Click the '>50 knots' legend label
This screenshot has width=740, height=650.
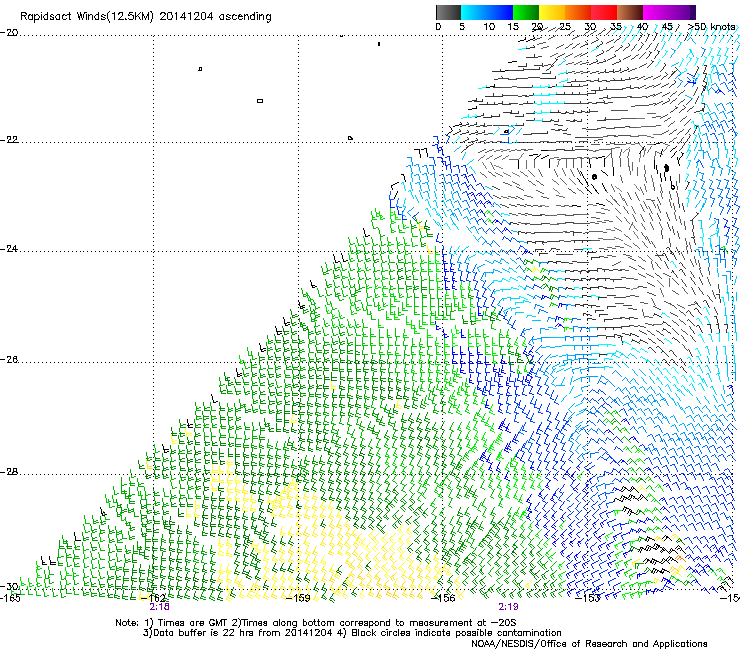point(711,27)
